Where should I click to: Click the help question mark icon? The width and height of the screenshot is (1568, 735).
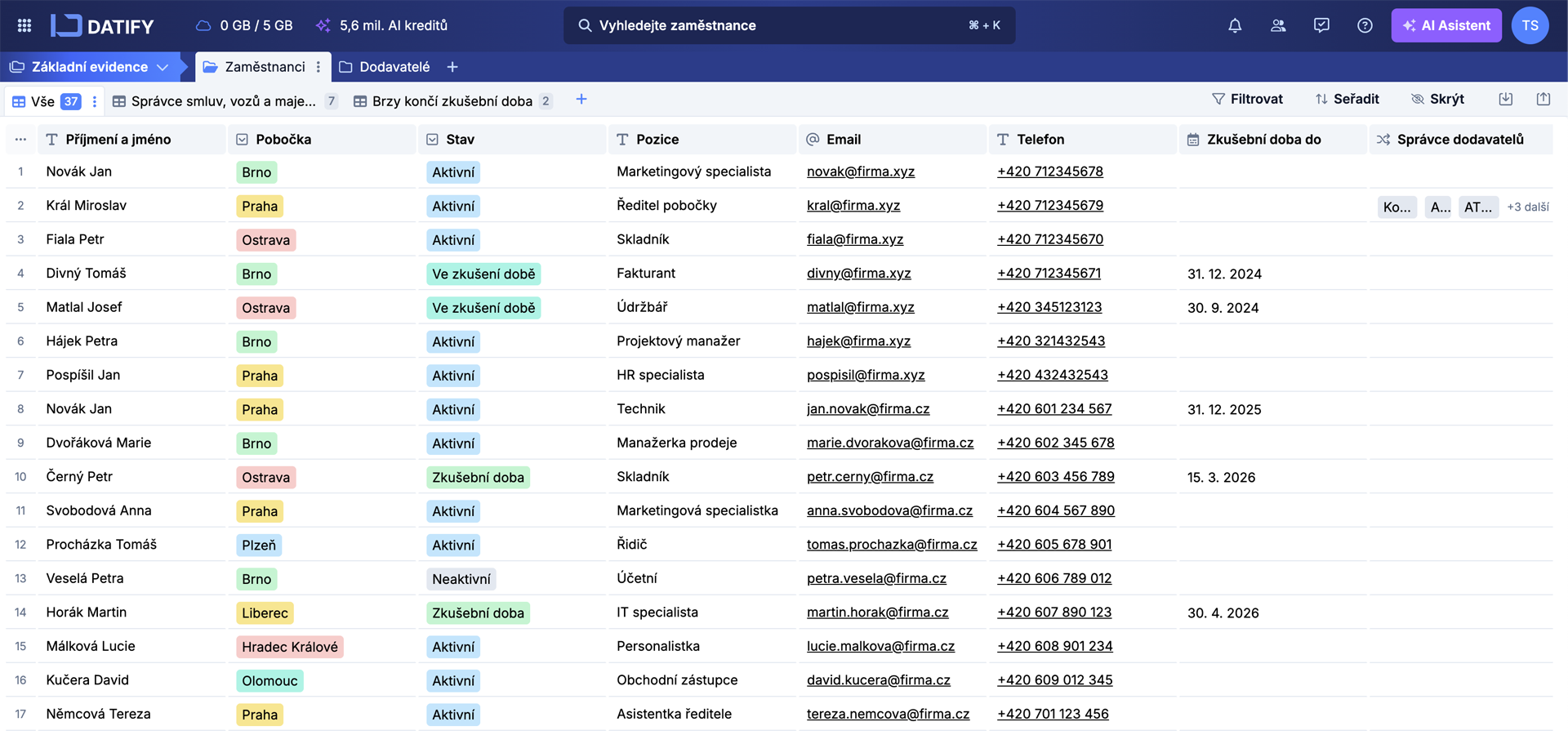point(1365,25)
